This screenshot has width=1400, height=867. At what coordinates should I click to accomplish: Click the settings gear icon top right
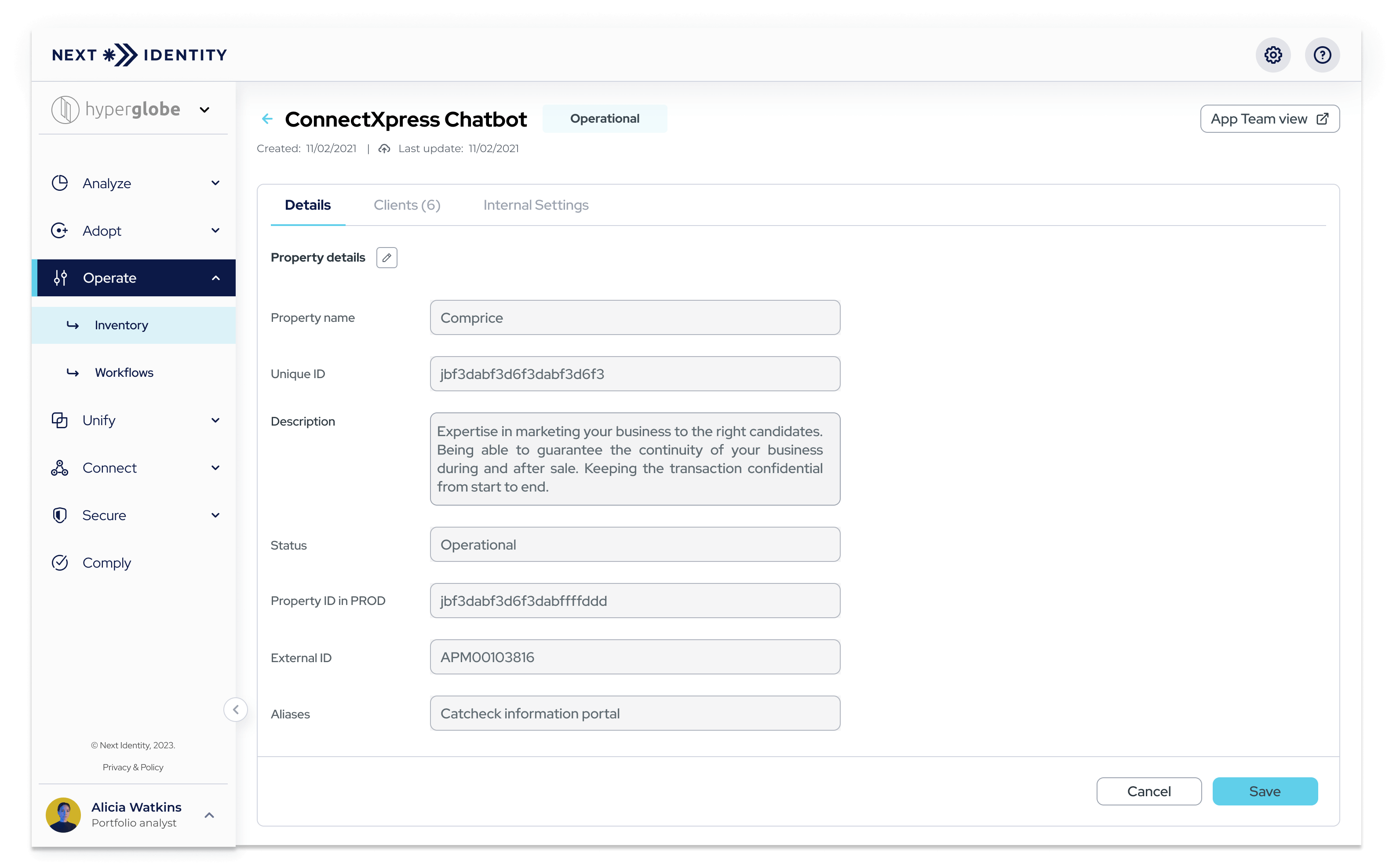(x=1273, y=55)
